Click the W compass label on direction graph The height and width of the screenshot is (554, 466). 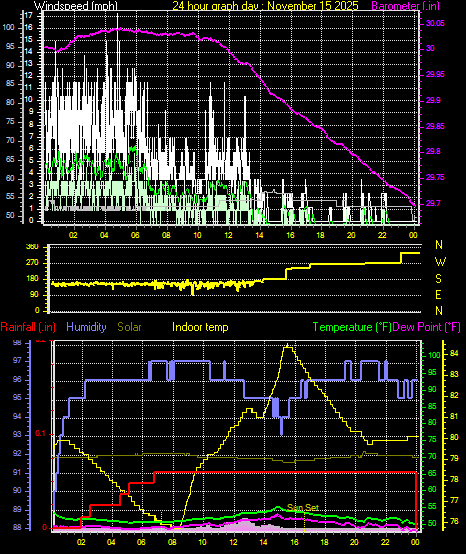coord(440,262)
